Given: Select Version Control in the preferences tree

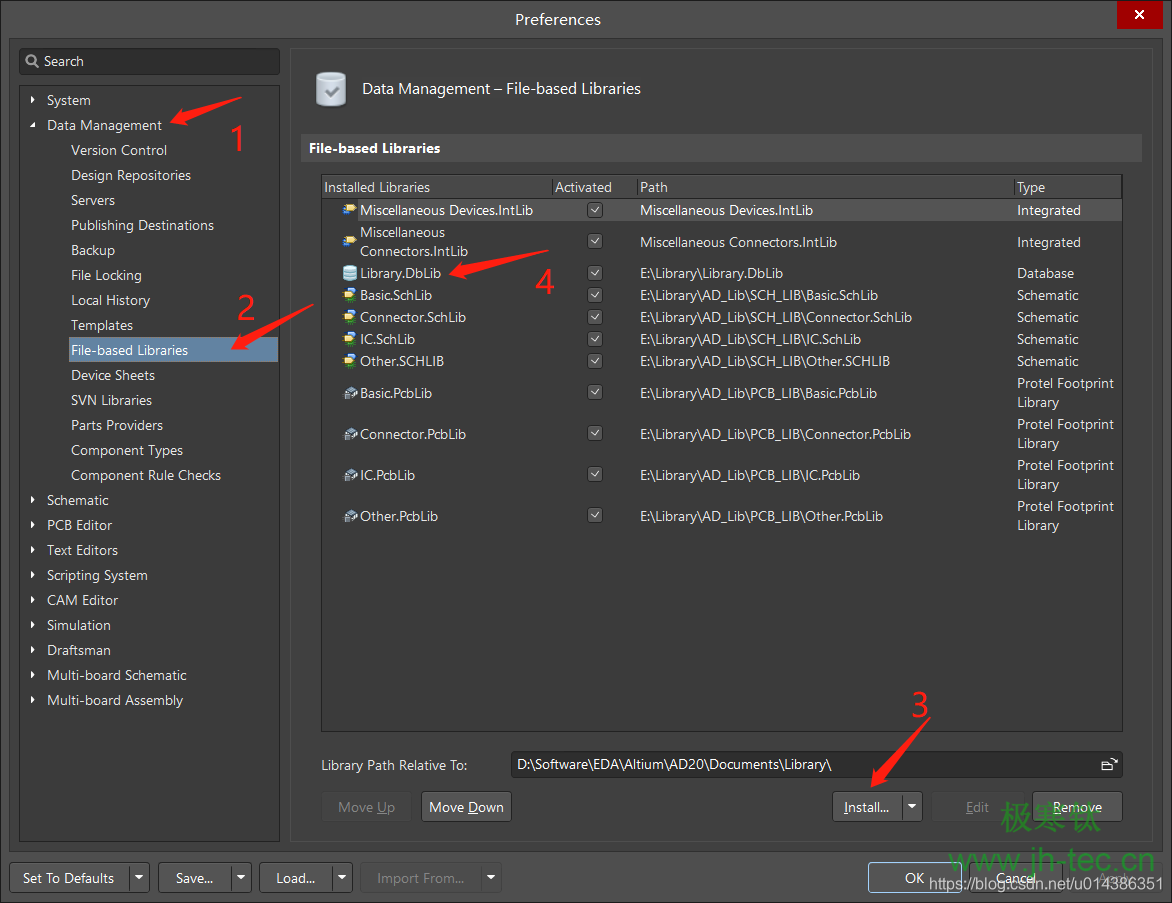Looking at the screenshot, I should 119,150.
